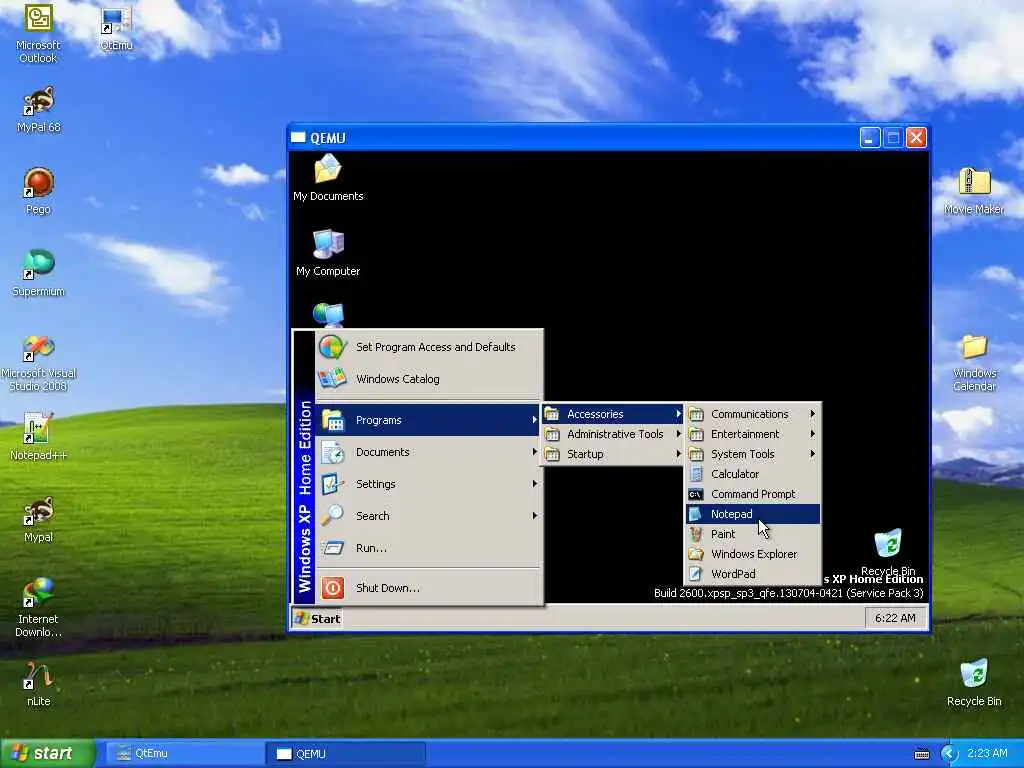Click the Shut Down power icon
This screenshot has width=1024, height=768.
[x=332, y=588]
